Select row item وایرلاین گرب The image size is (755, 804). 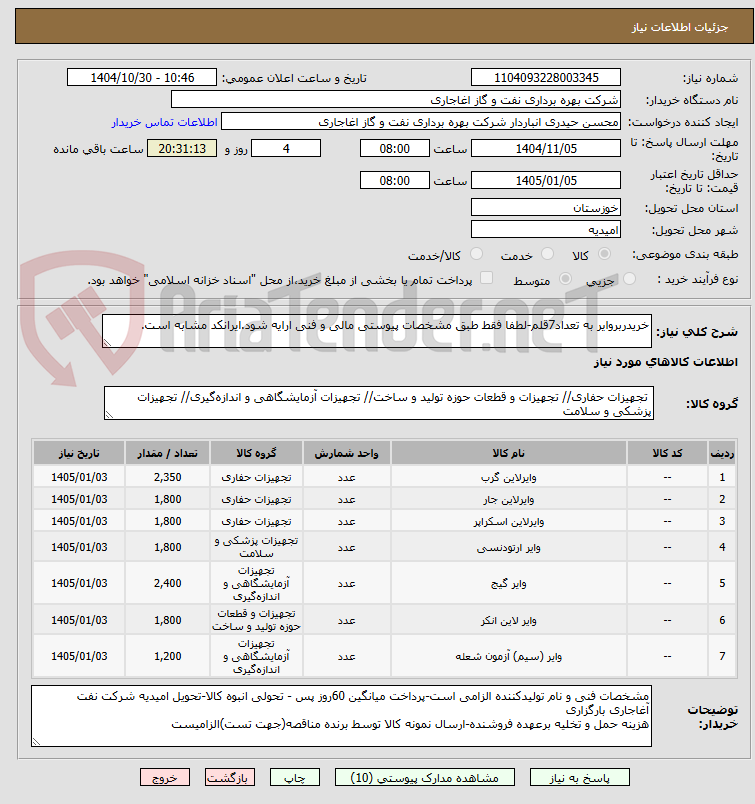(x=509, y=477)
